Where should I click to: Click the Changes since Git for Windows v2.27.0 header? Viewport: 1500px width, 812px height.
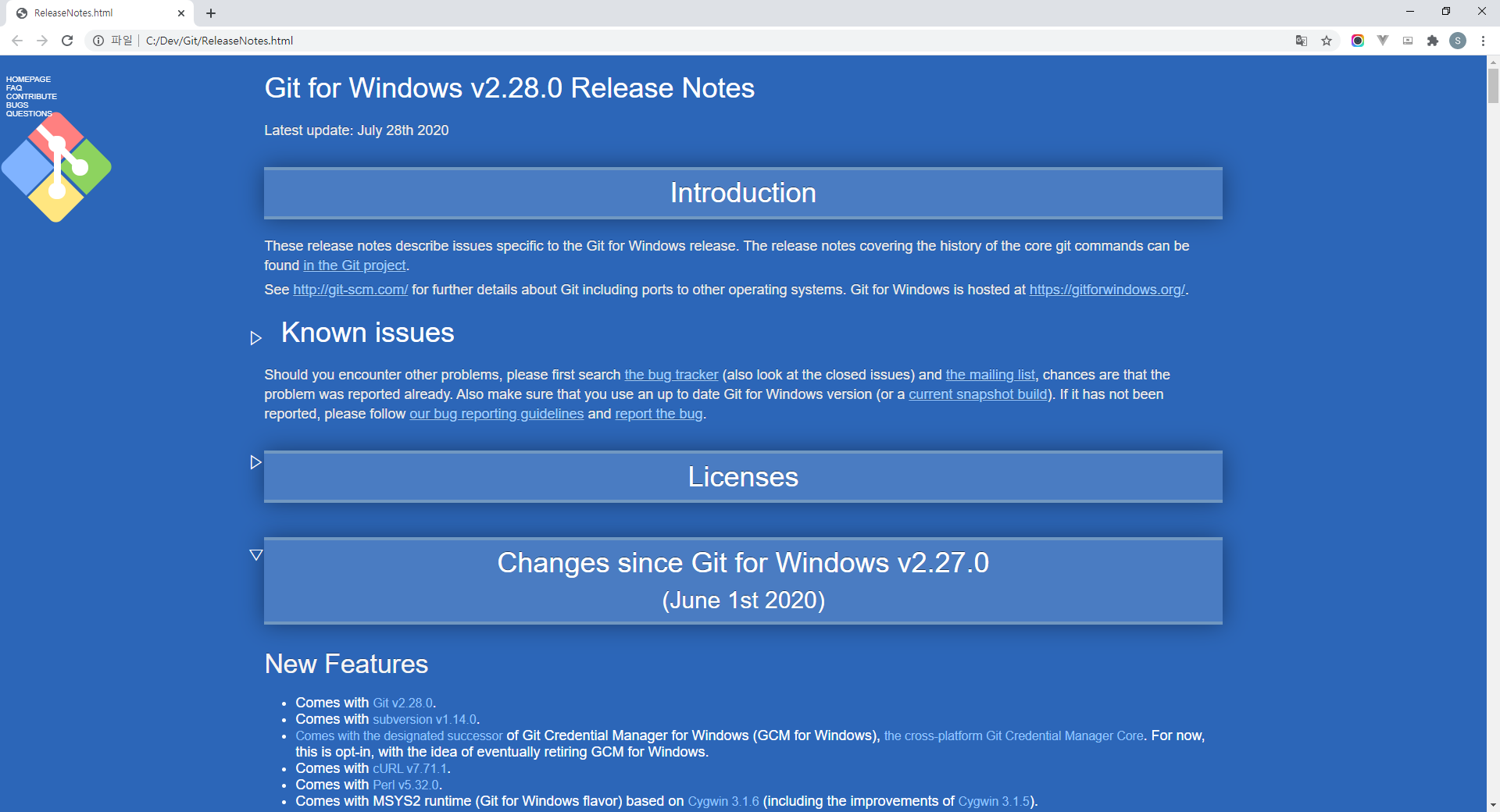pyautogui.click(x=743, y=581)
